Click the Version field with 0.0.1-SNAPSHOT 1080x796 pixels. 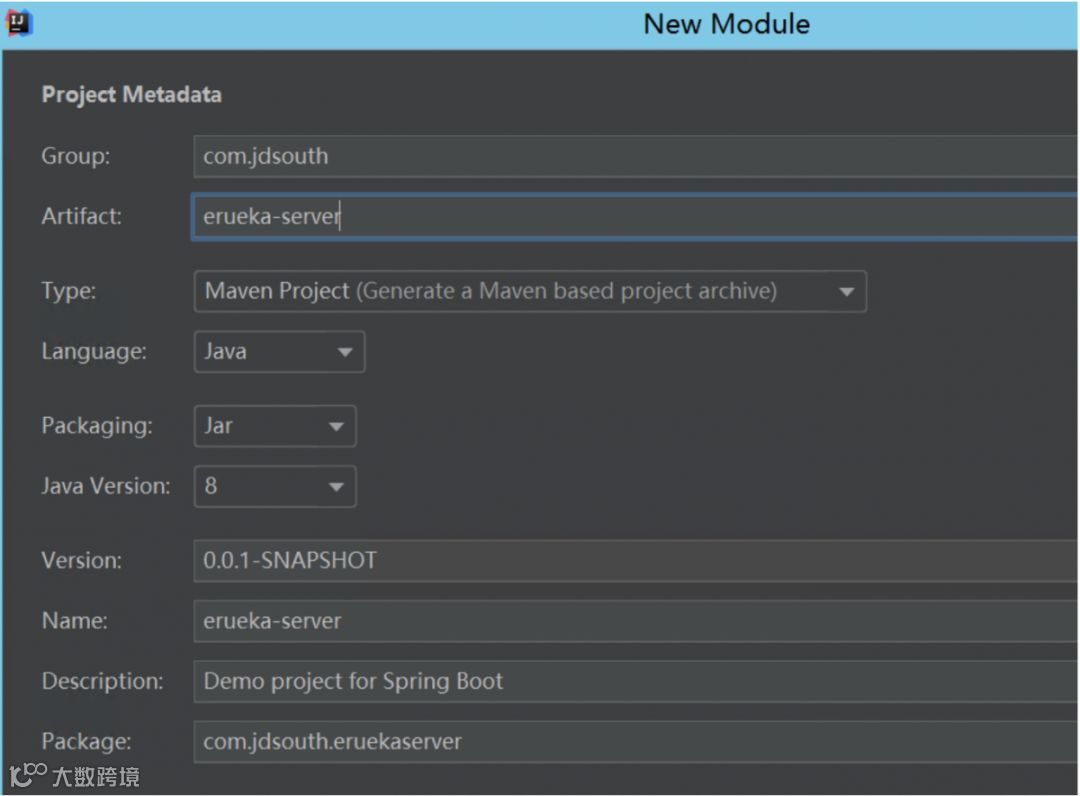635,560
